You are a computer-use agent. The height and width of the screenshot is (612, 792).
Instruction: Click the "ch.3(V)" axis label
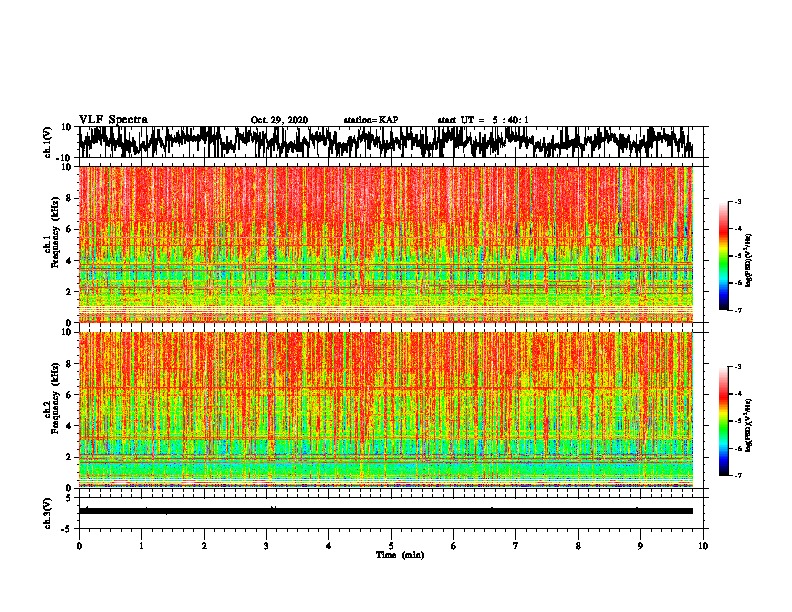pos(48,513)
